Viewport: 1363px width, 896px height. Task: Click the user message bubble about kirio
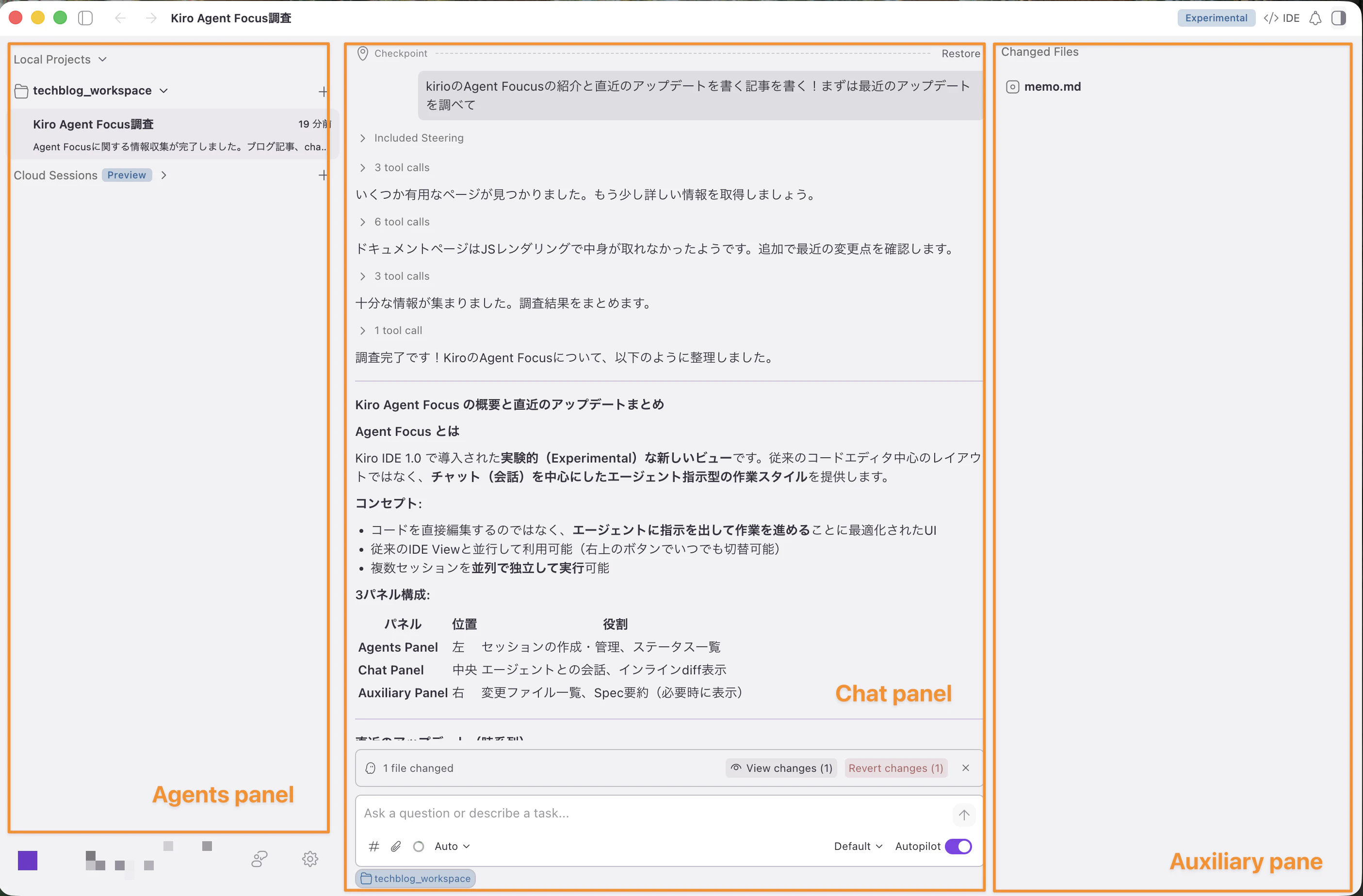[700, 96]
